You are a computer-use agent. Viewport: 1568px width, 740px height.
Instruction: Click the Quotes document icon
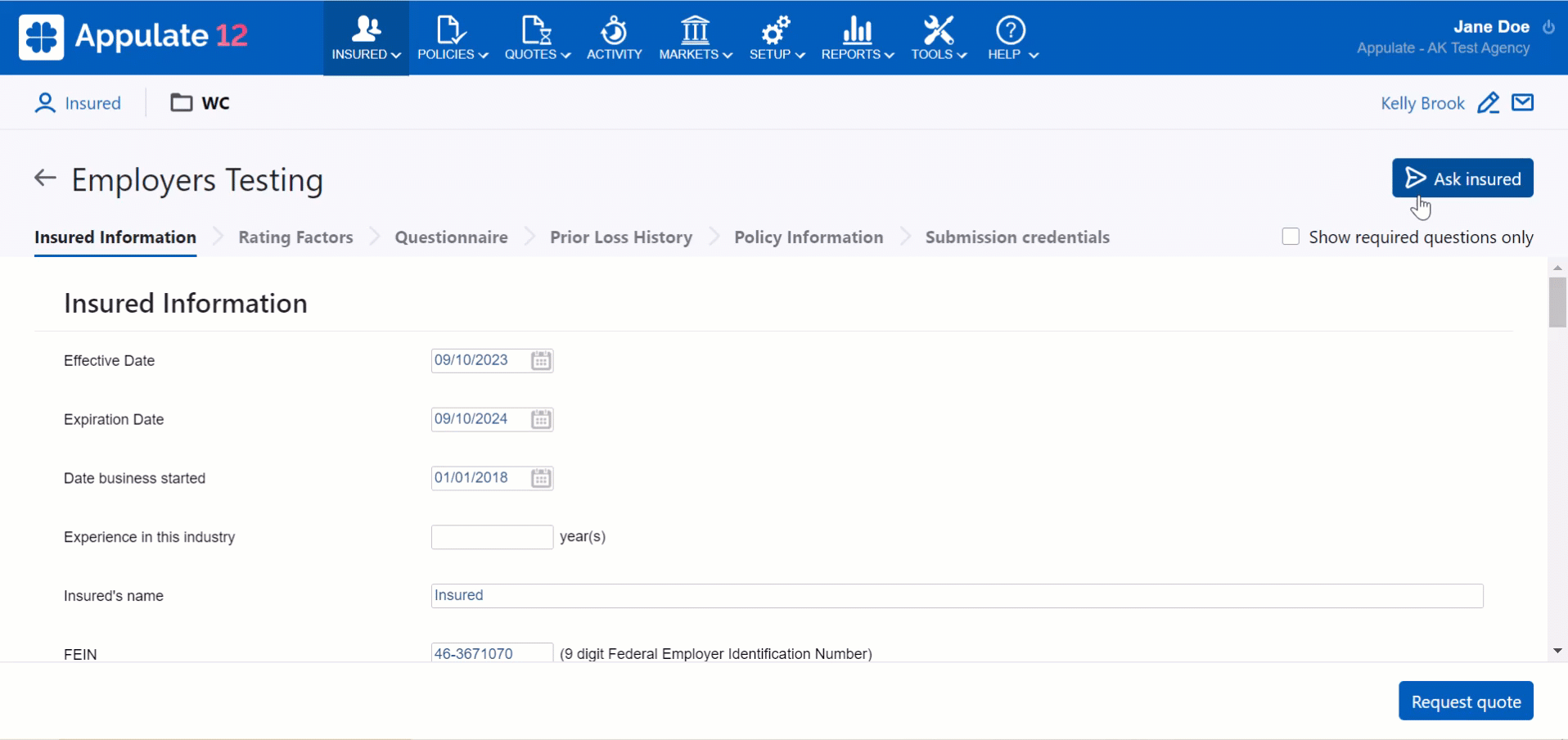point(537,29)
